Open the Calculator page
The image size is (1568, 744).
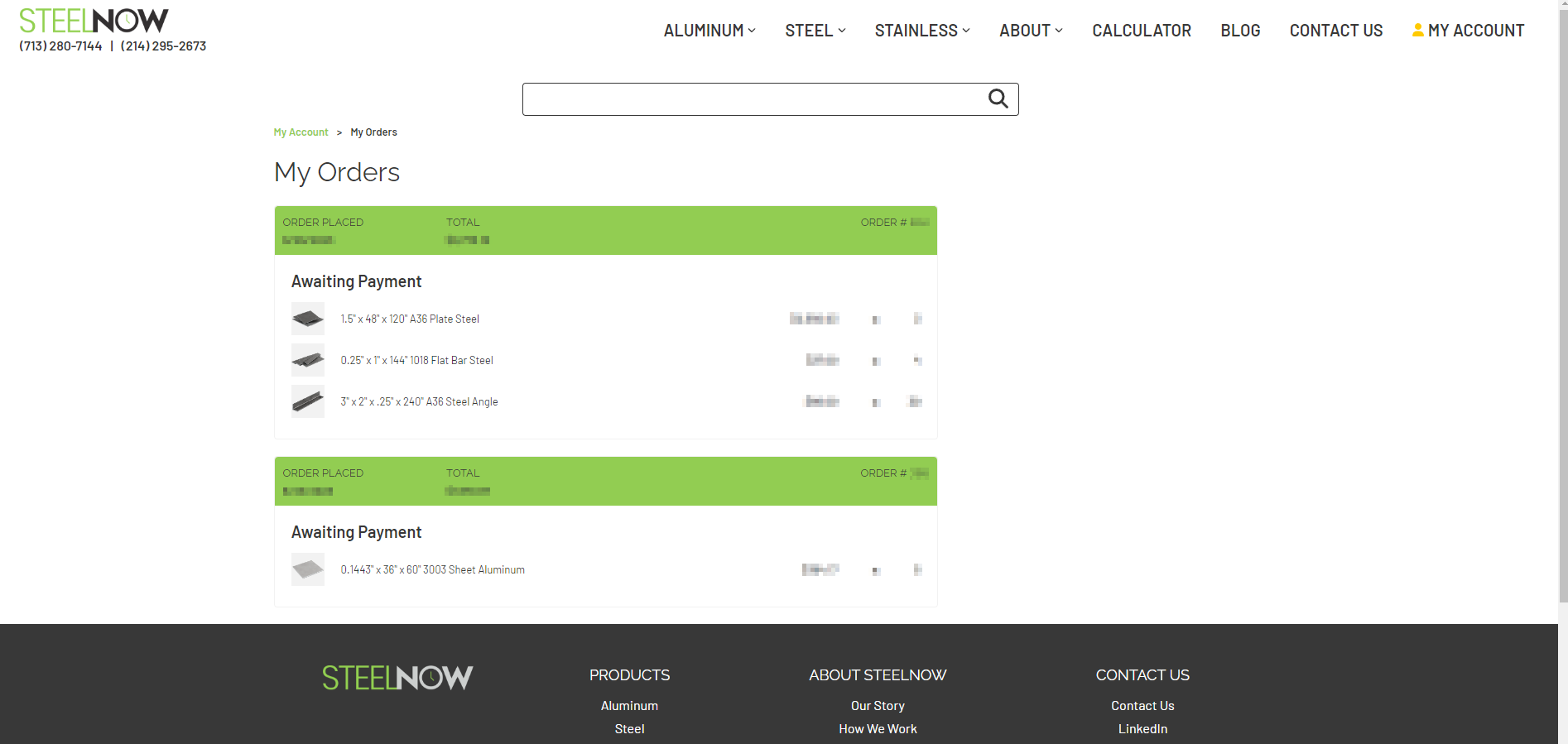coord(1141,31)
